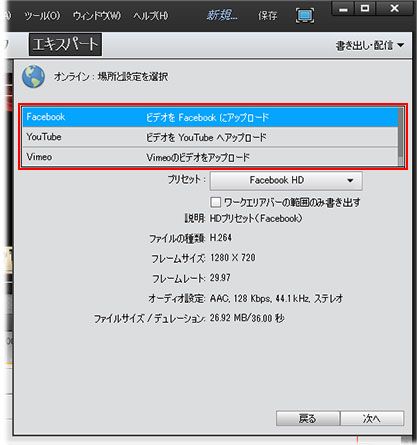Open the ヘルプ(H) menu

[151, 16]
